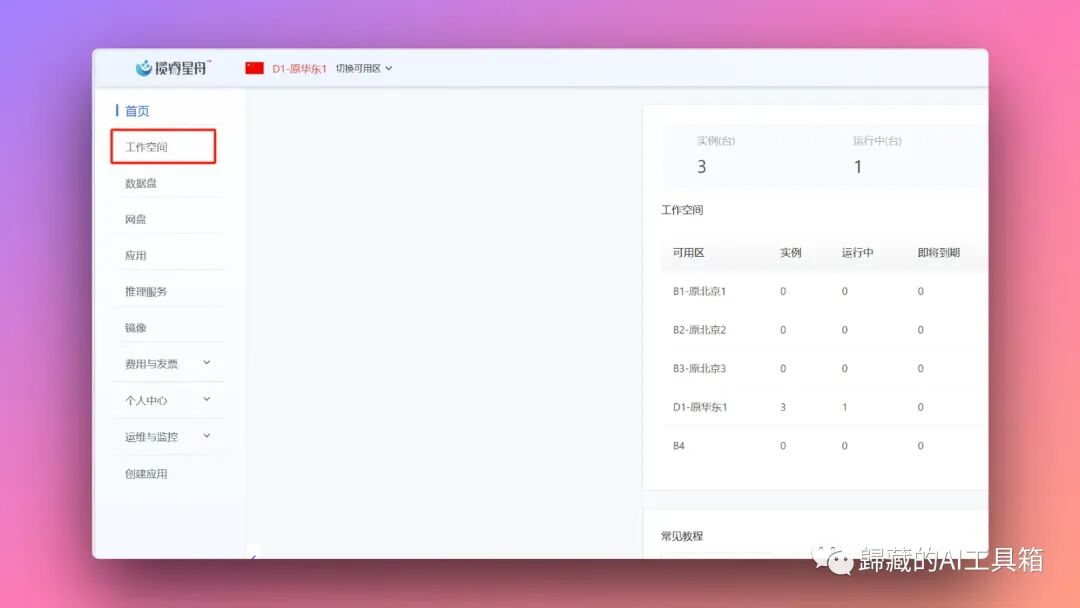Expand the 费用与发票 submenu

pyautogui.click(x=167, y=364)
